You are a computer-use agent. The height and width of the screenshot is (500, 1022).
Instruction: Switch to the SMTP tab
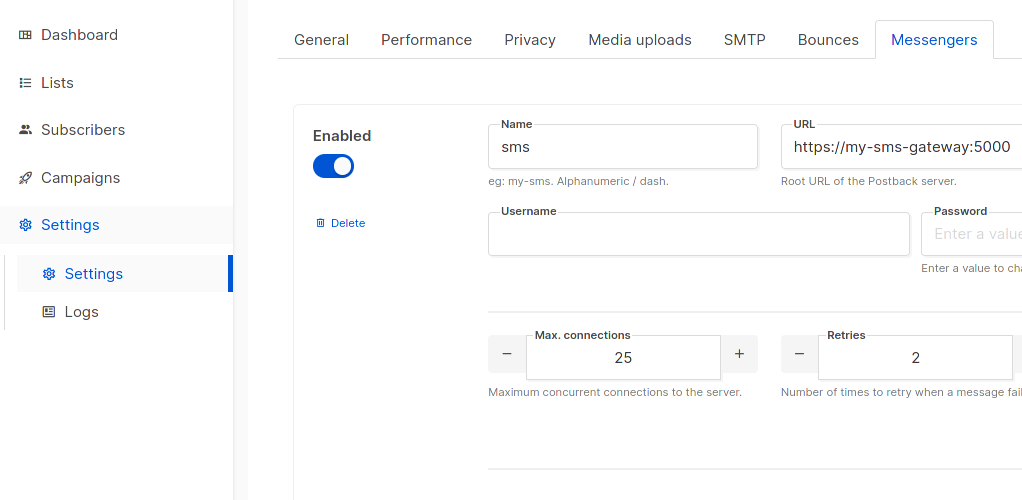coord(744,40)
